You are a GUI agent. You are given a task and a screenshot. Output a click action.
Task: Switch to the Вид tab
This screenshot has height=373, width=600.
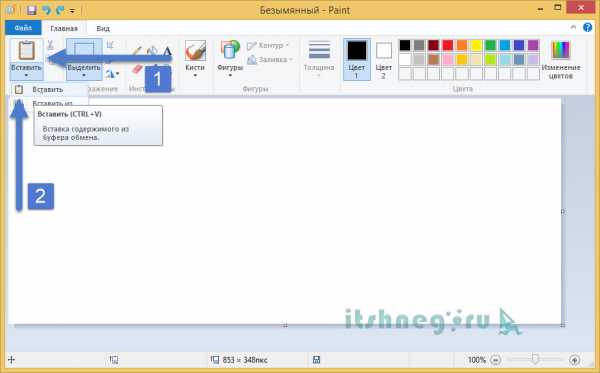tap(103, 28)
